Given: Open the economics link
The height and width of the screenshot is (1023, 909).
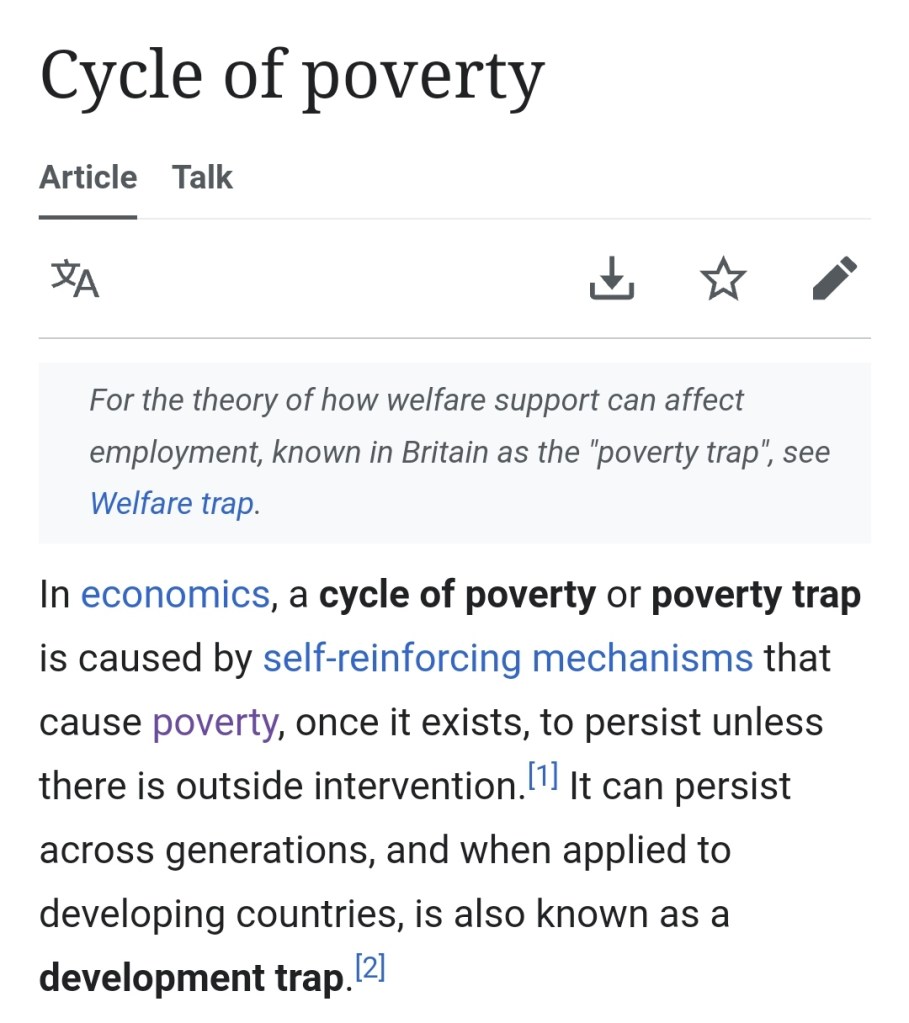Looking at the screenshot, I should [x=175, y=595].
